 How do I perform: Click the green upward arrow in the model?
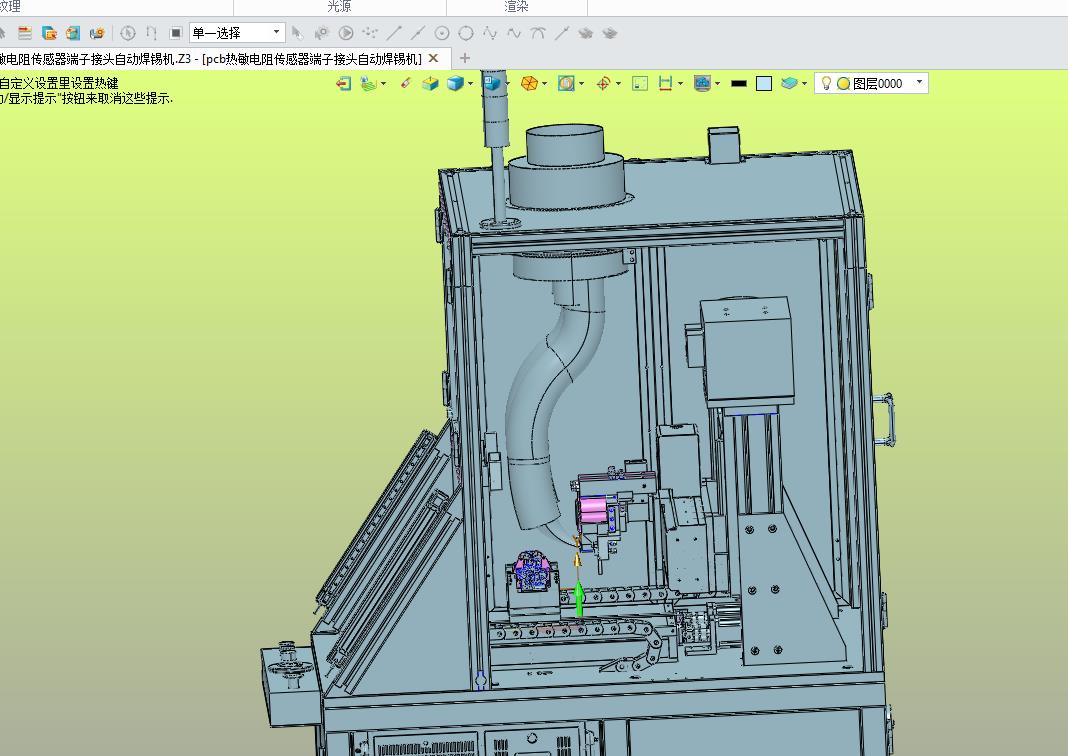click(579, 598)
